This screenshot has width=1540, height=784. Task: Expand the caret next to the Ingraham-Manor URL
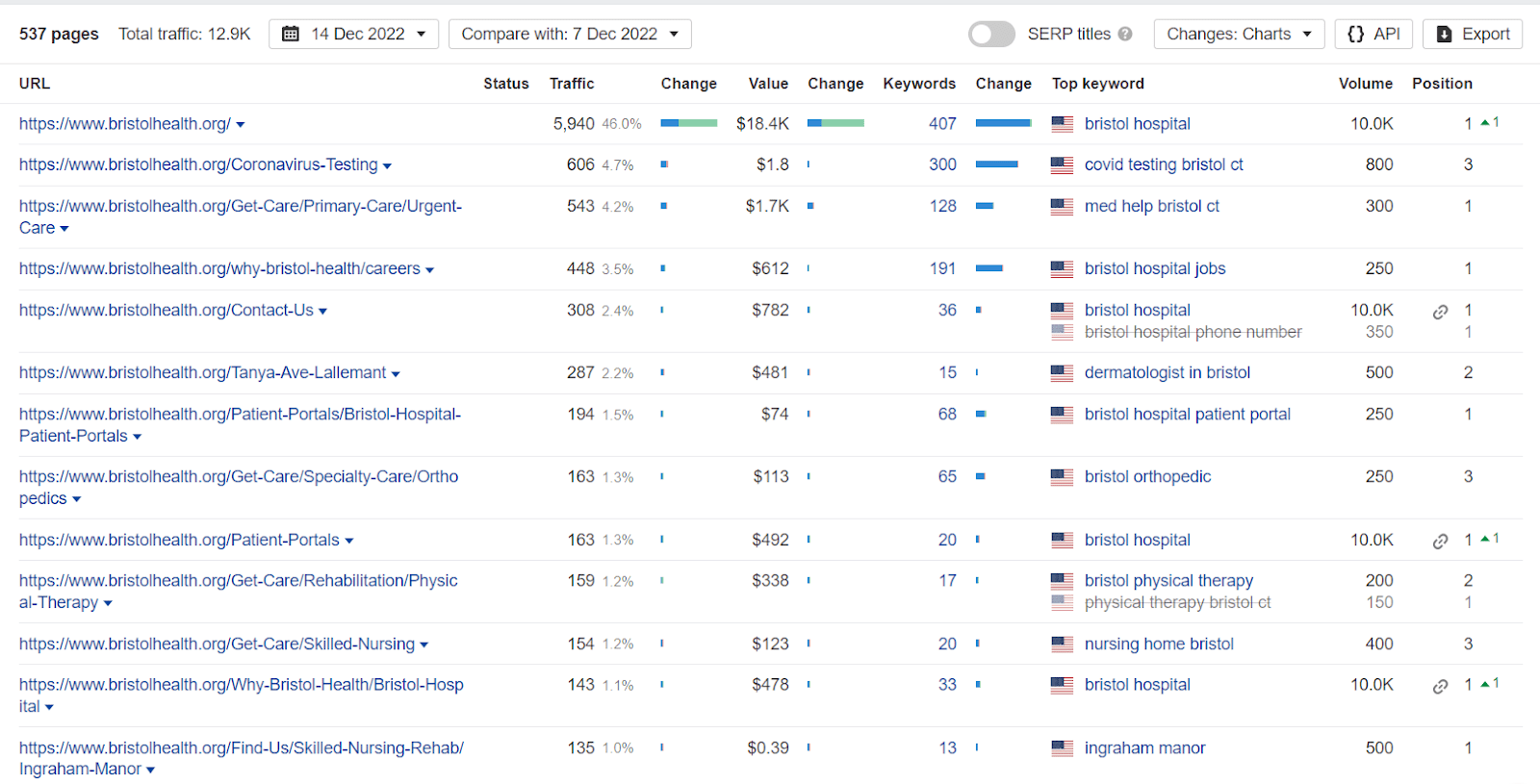pyautogui.click(x=150, y=771)
